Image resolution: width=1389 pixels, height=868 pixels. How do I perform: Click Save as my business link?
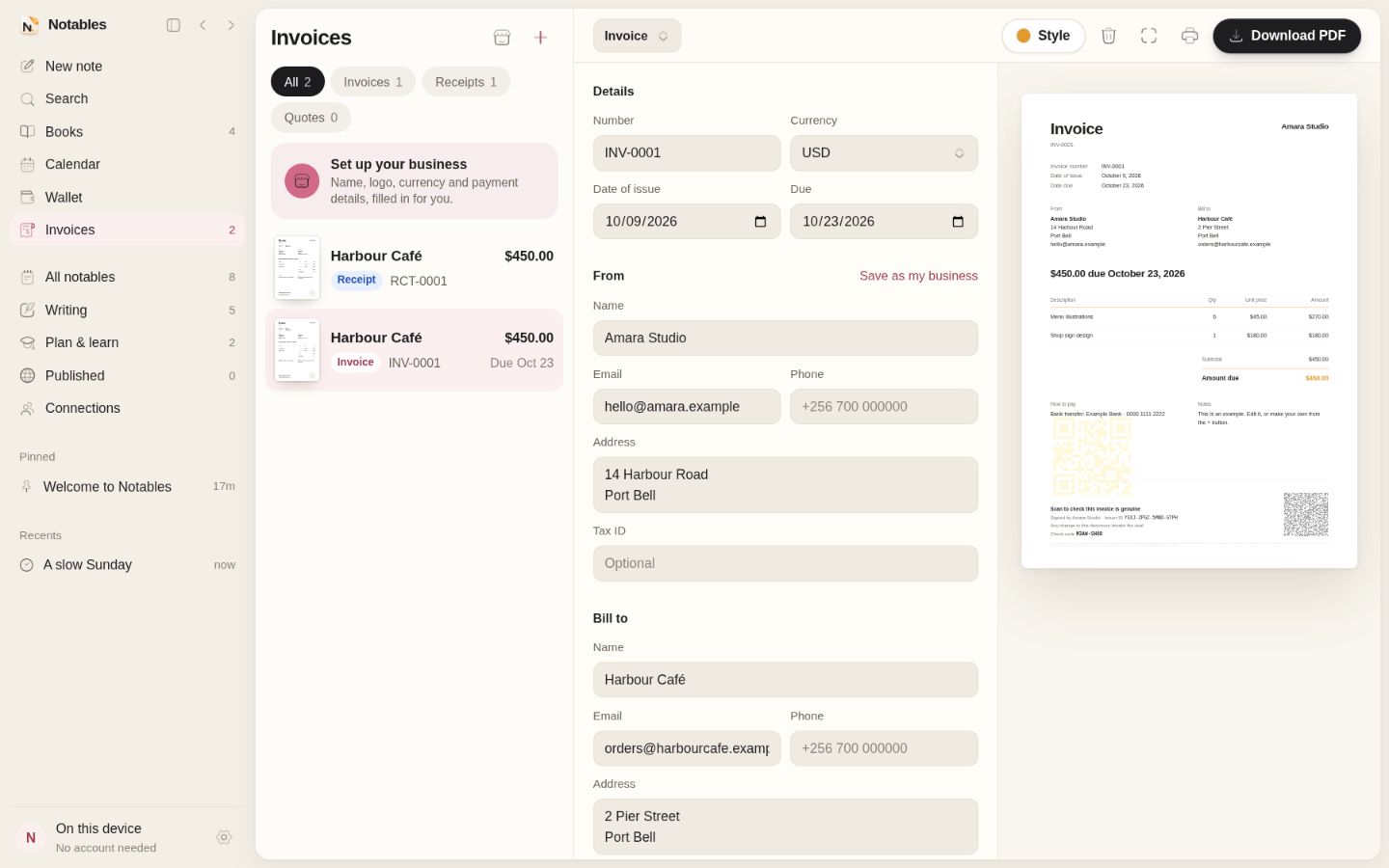[x=918, y=276]
